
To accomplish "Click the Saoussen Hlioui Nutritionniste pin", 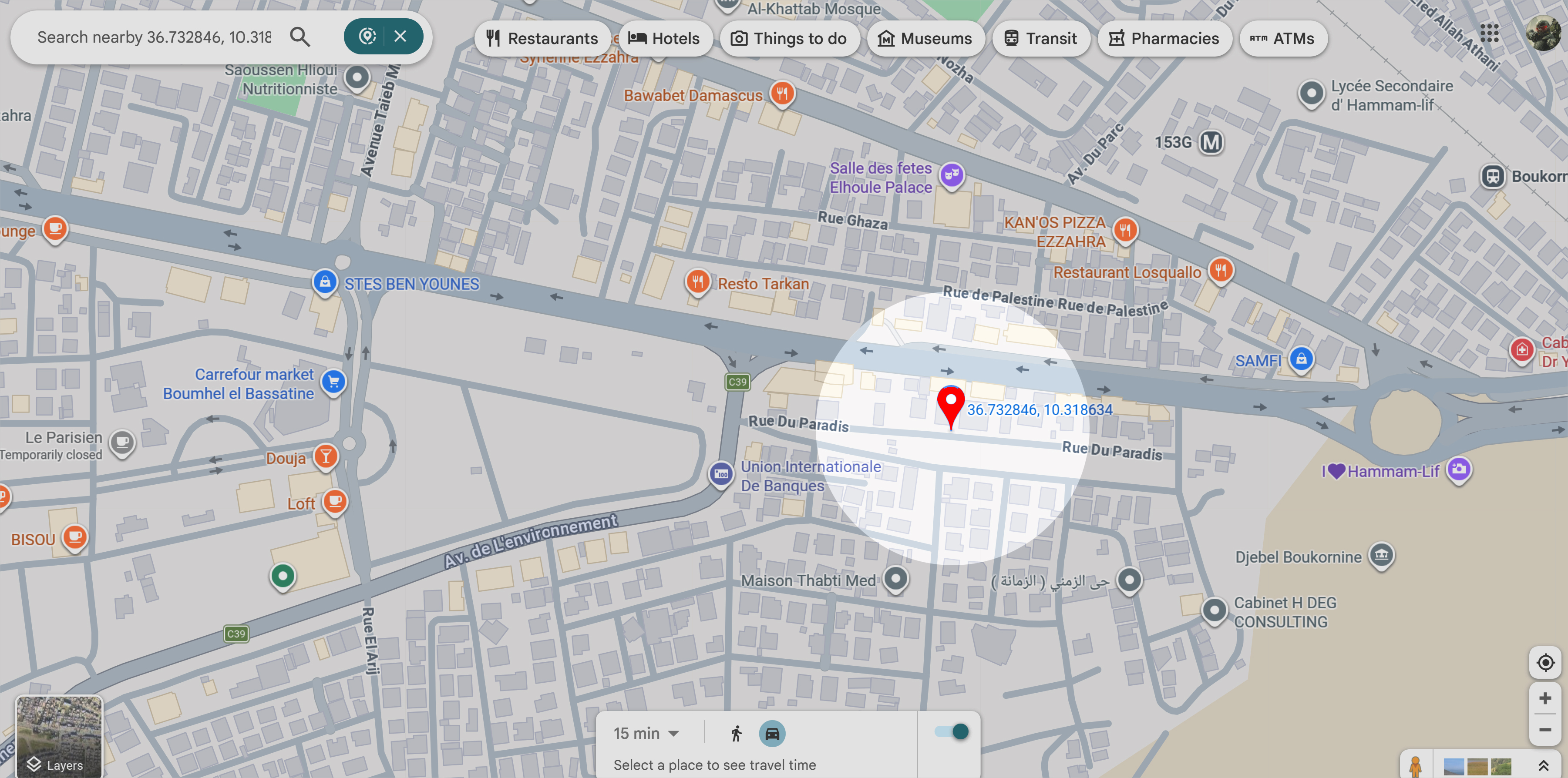I will (x=357, y=78).
